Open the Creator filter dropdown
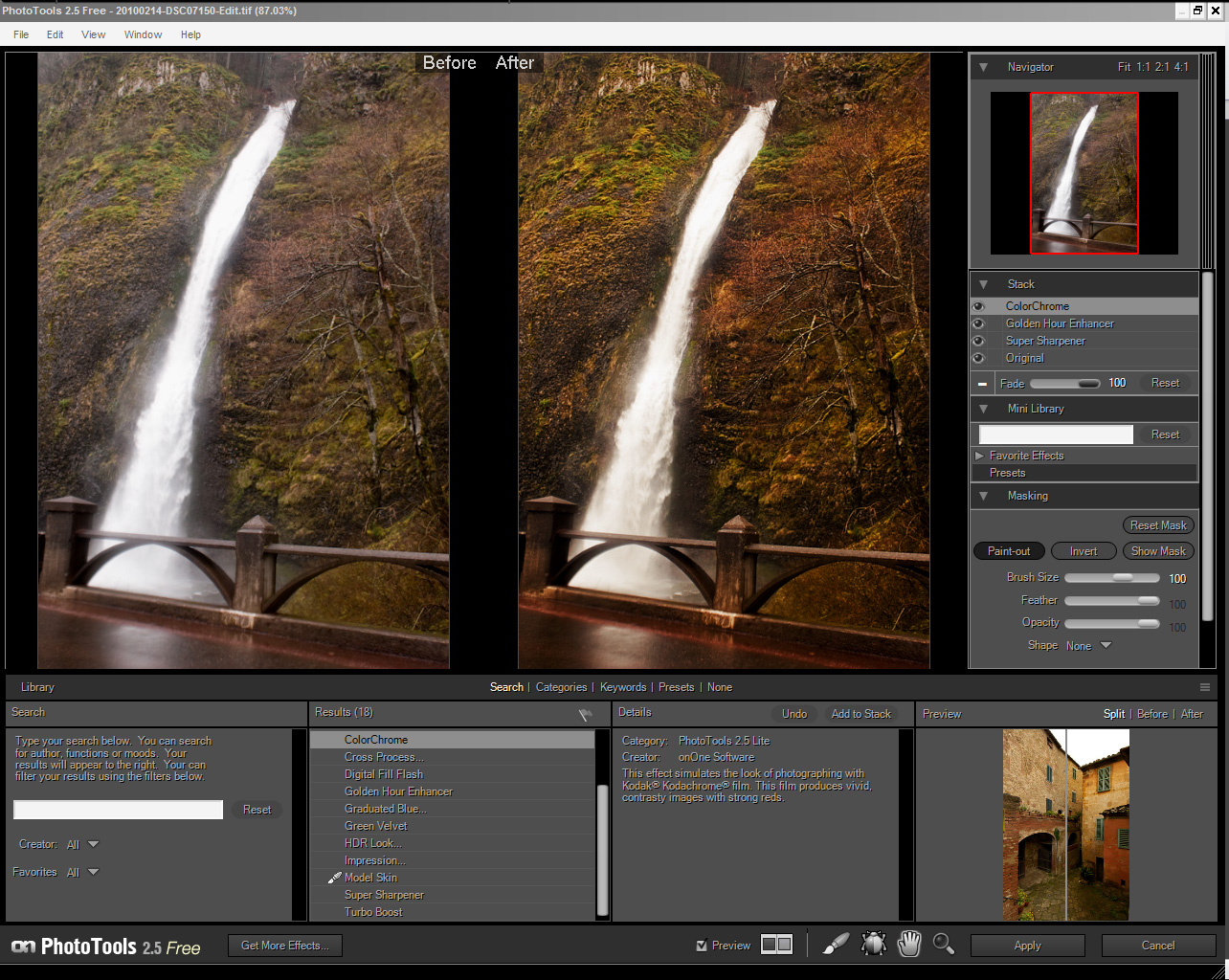1229x980 pixels. pos(93,844)
